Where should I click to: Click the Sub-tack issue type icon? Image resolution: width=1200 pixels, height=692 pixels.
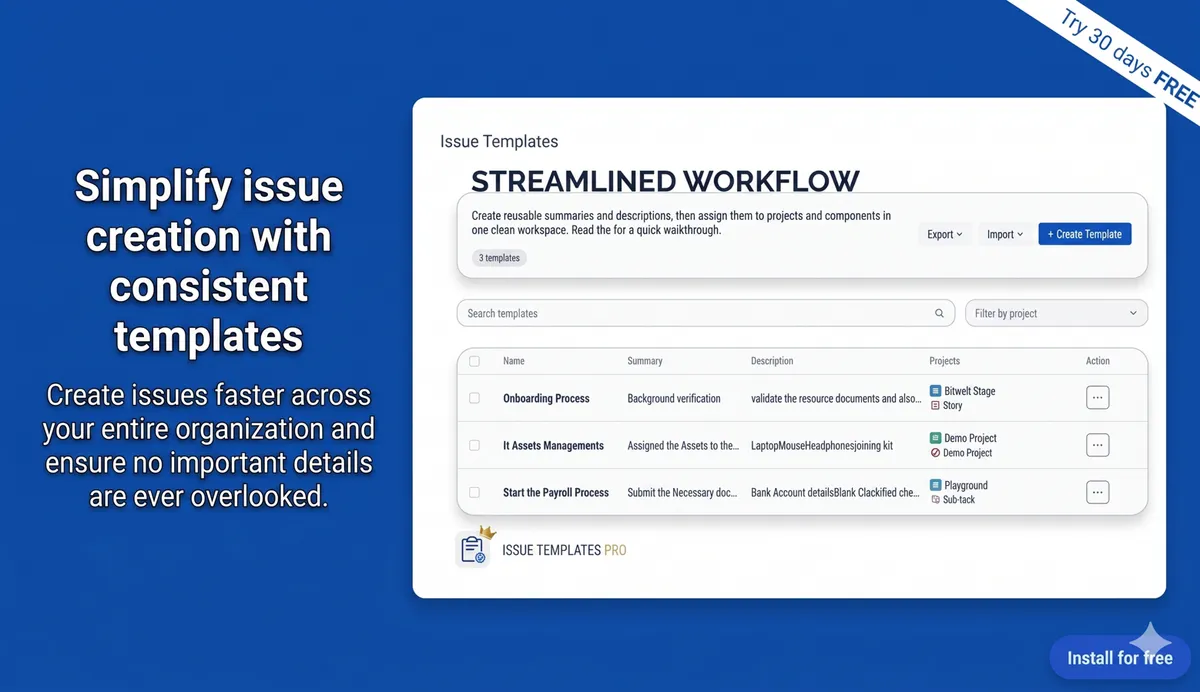tap(935, 499)
